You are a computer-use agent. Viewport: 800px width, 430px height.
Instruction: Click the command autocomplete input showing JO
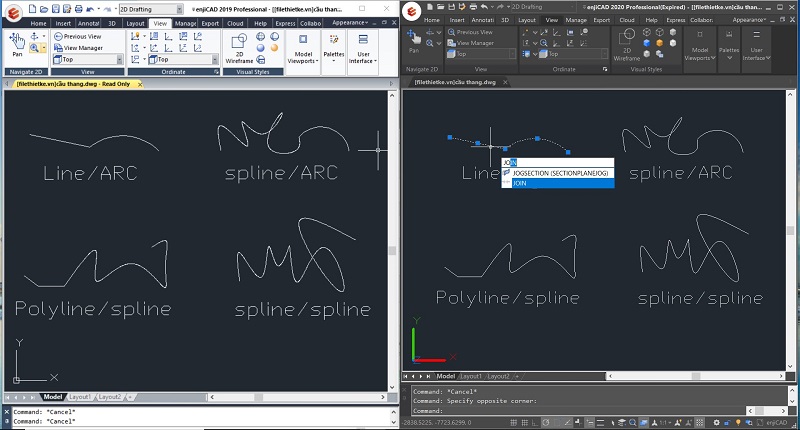(x=558, y=163)
